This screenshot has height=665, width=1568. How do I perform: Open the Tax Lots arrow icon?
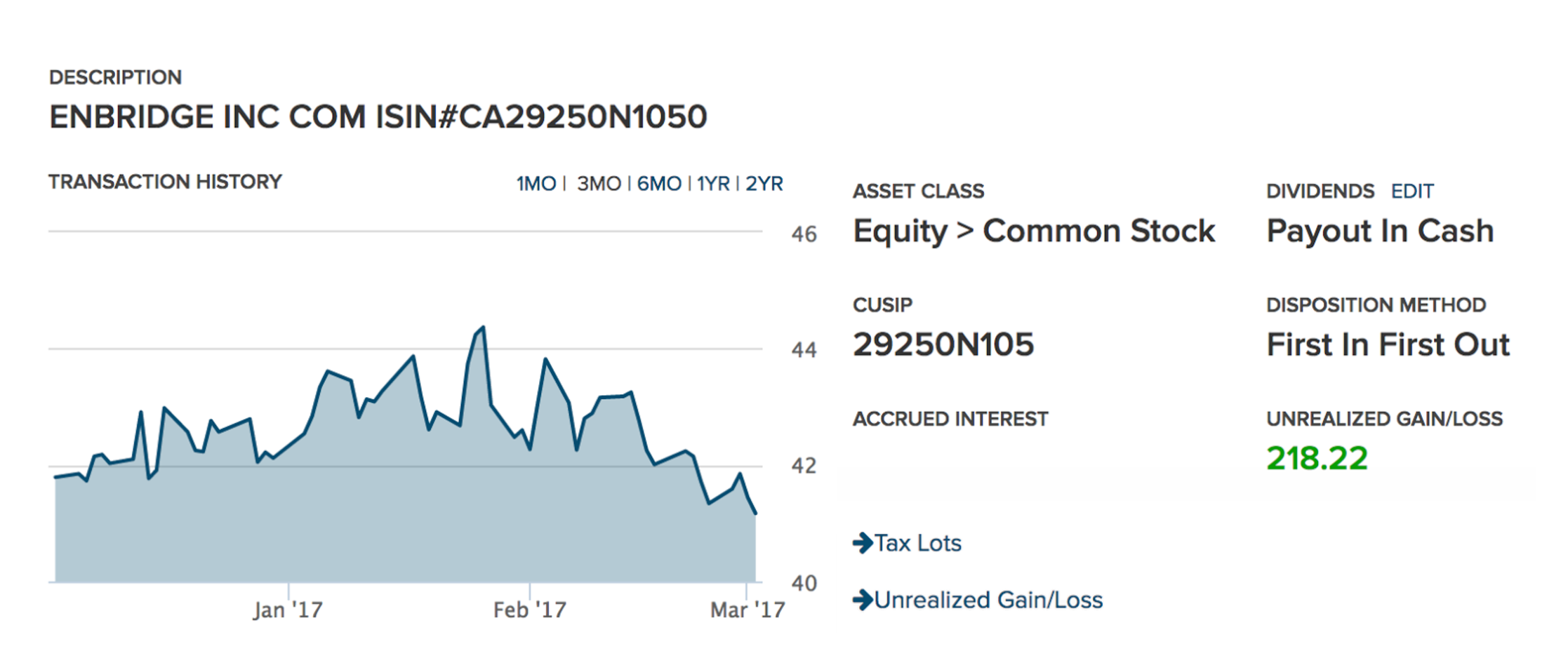tap(863, 543)
